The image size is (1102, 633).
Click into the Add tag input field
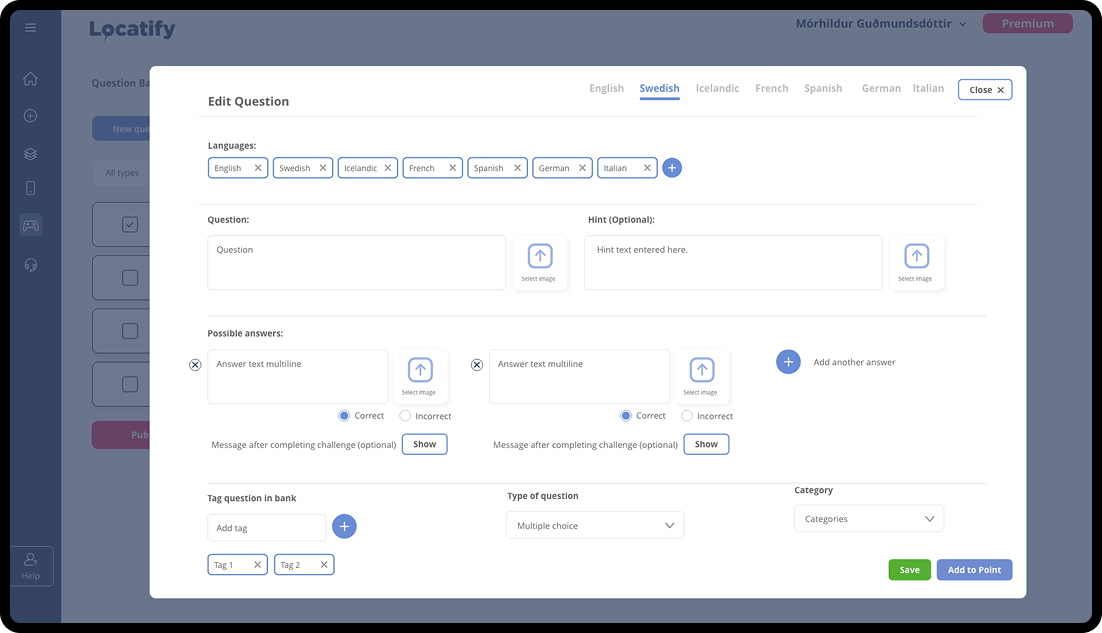(266, 528)
